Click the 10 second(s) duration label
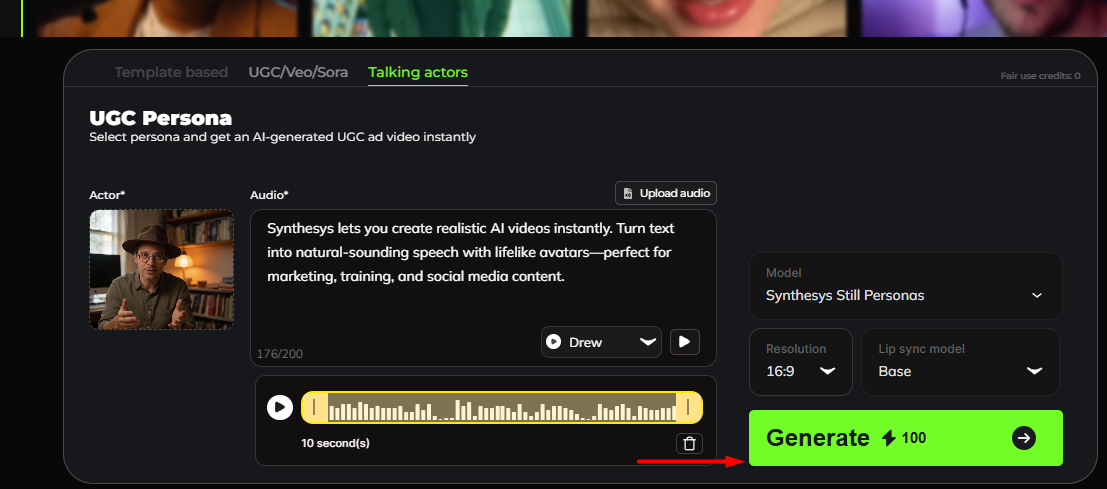1107x489 pixels. pos(335,443)
